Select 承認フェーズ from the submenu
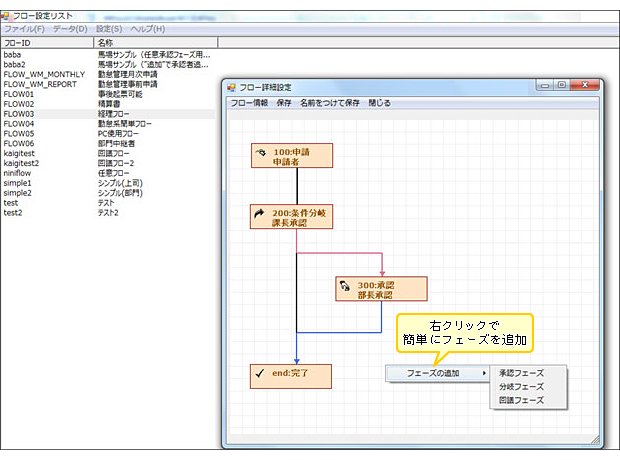This screenshot has width=620, height=460. (521, 373)
